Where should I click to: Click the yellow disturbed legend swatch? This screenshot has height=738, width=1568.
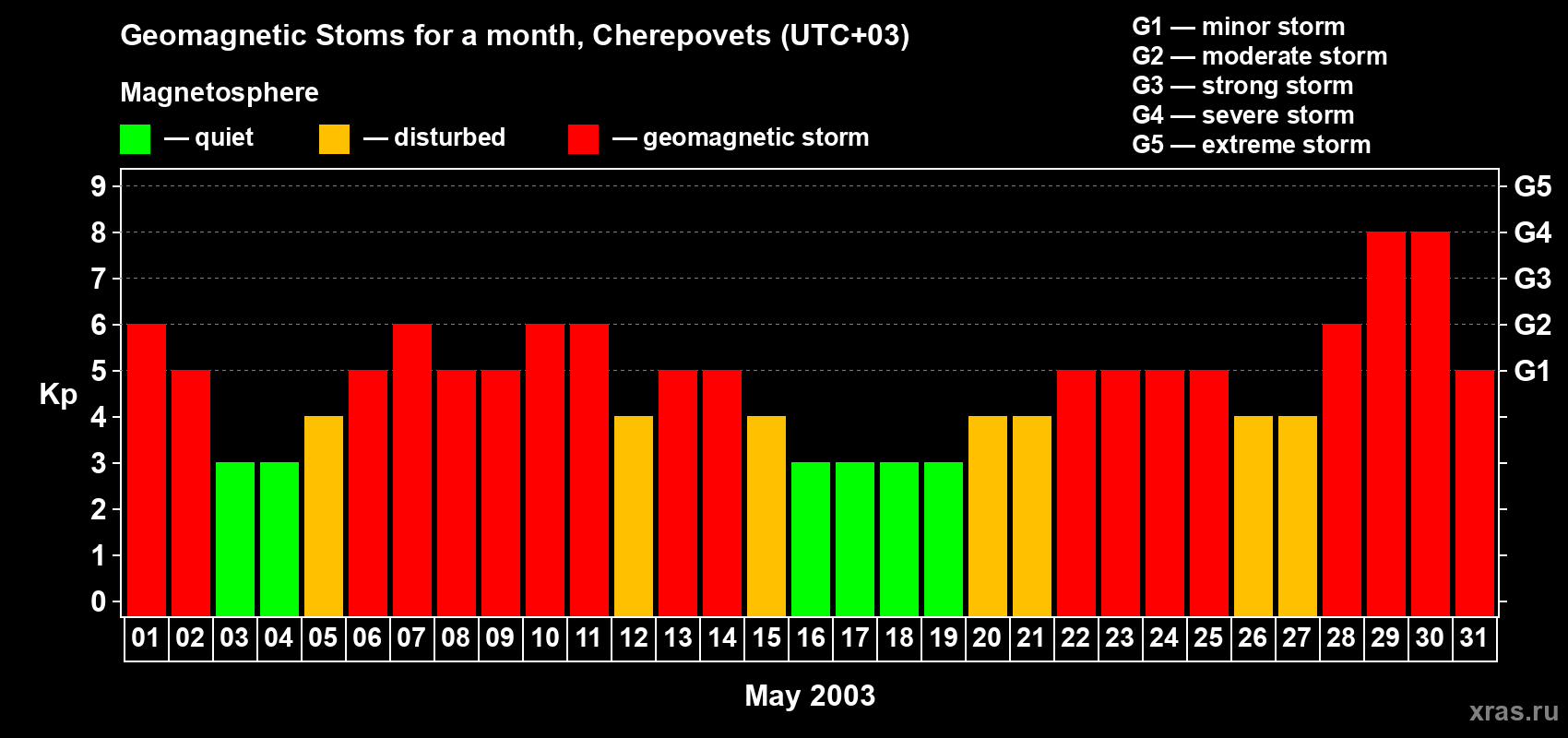334,139
